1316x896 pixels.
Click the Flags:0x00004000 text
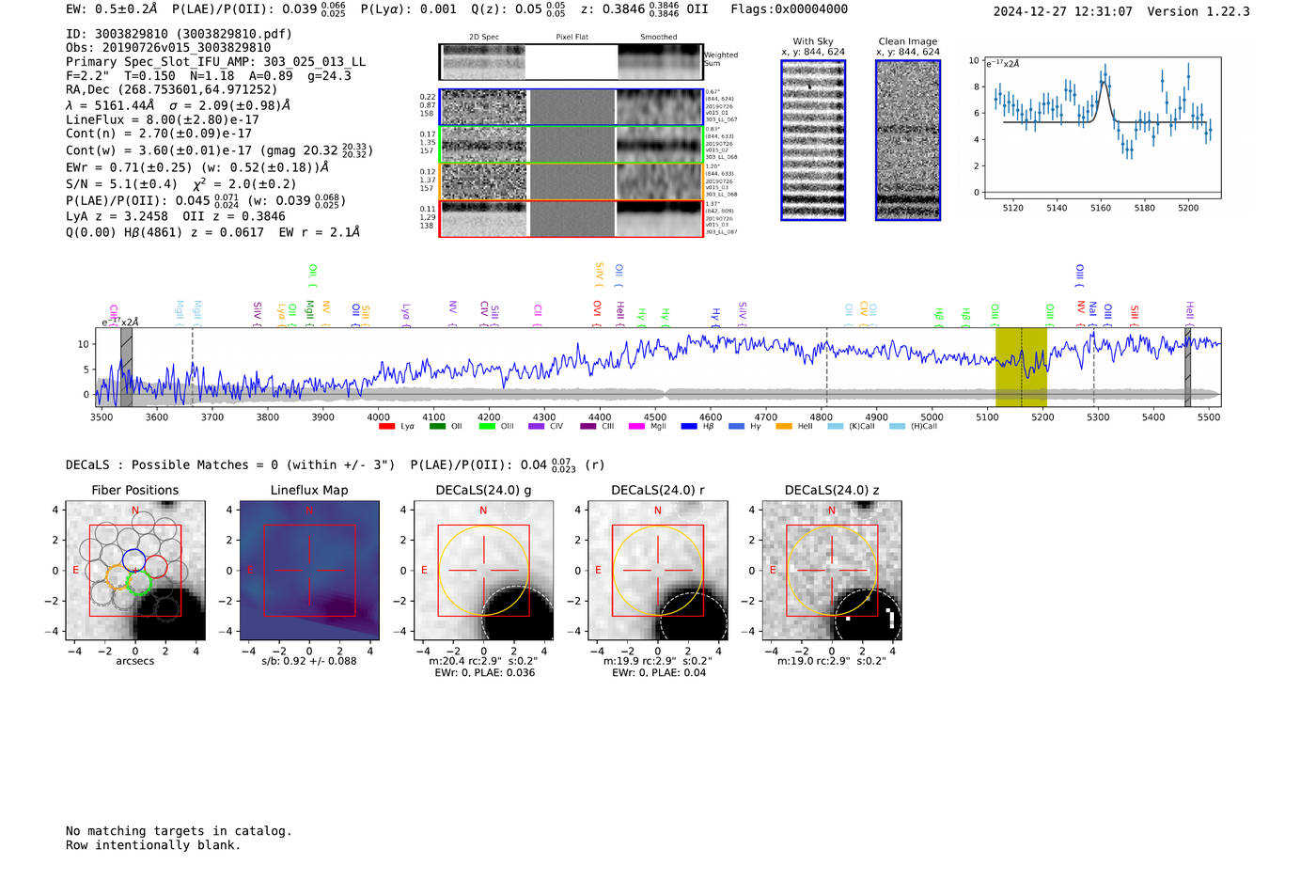[x=790, y=9]
